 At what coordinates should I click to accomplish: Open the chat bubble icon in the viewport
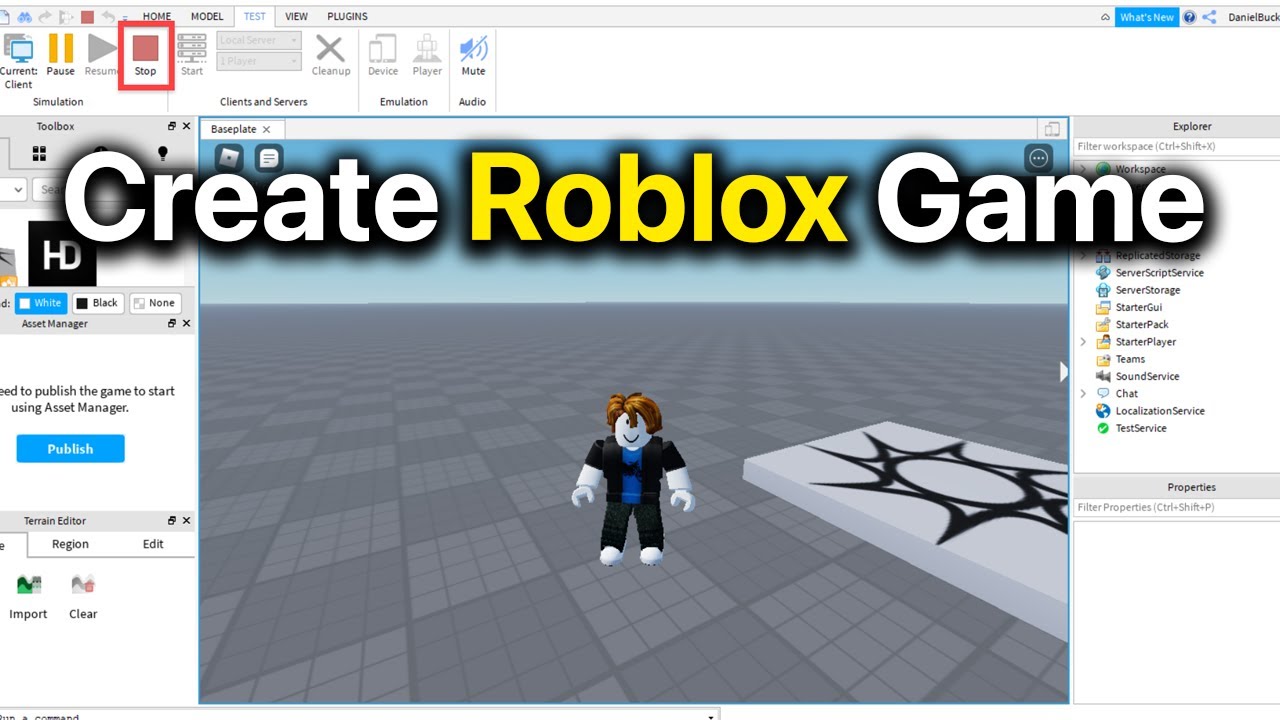pos(269,157)
